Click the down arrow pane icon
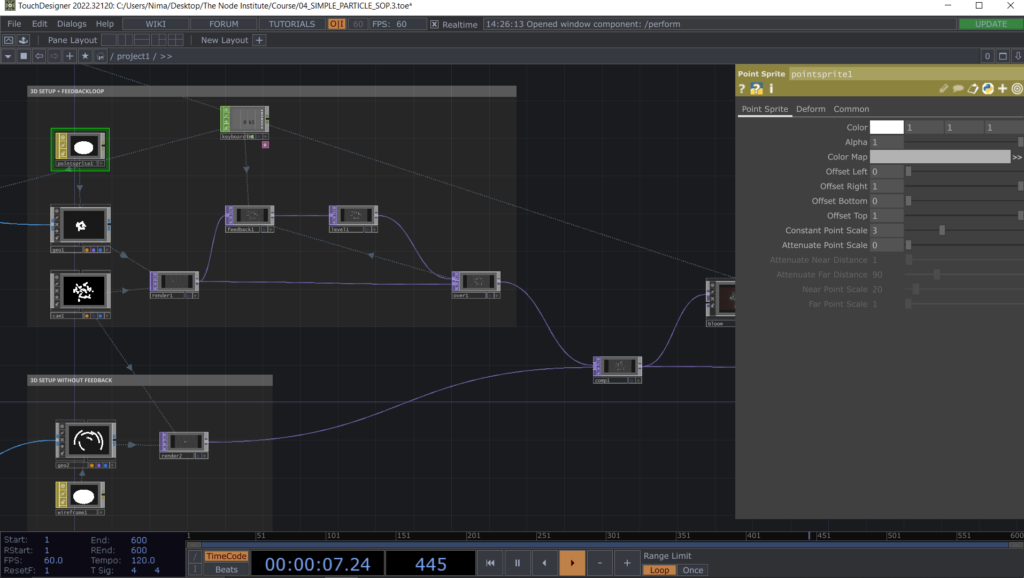1024x578 pixels. coord(1017,56)
